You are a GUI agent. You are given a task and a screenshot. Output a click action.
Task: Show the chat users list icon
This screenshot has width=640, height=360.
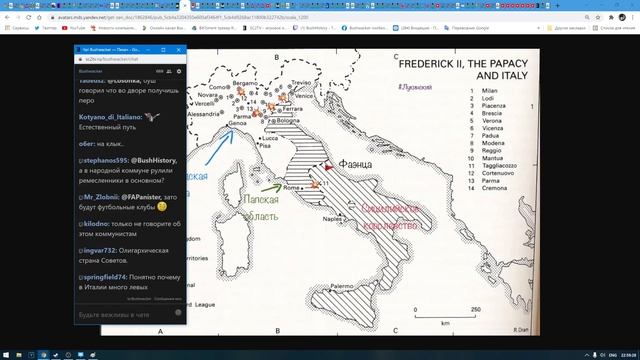169,71
